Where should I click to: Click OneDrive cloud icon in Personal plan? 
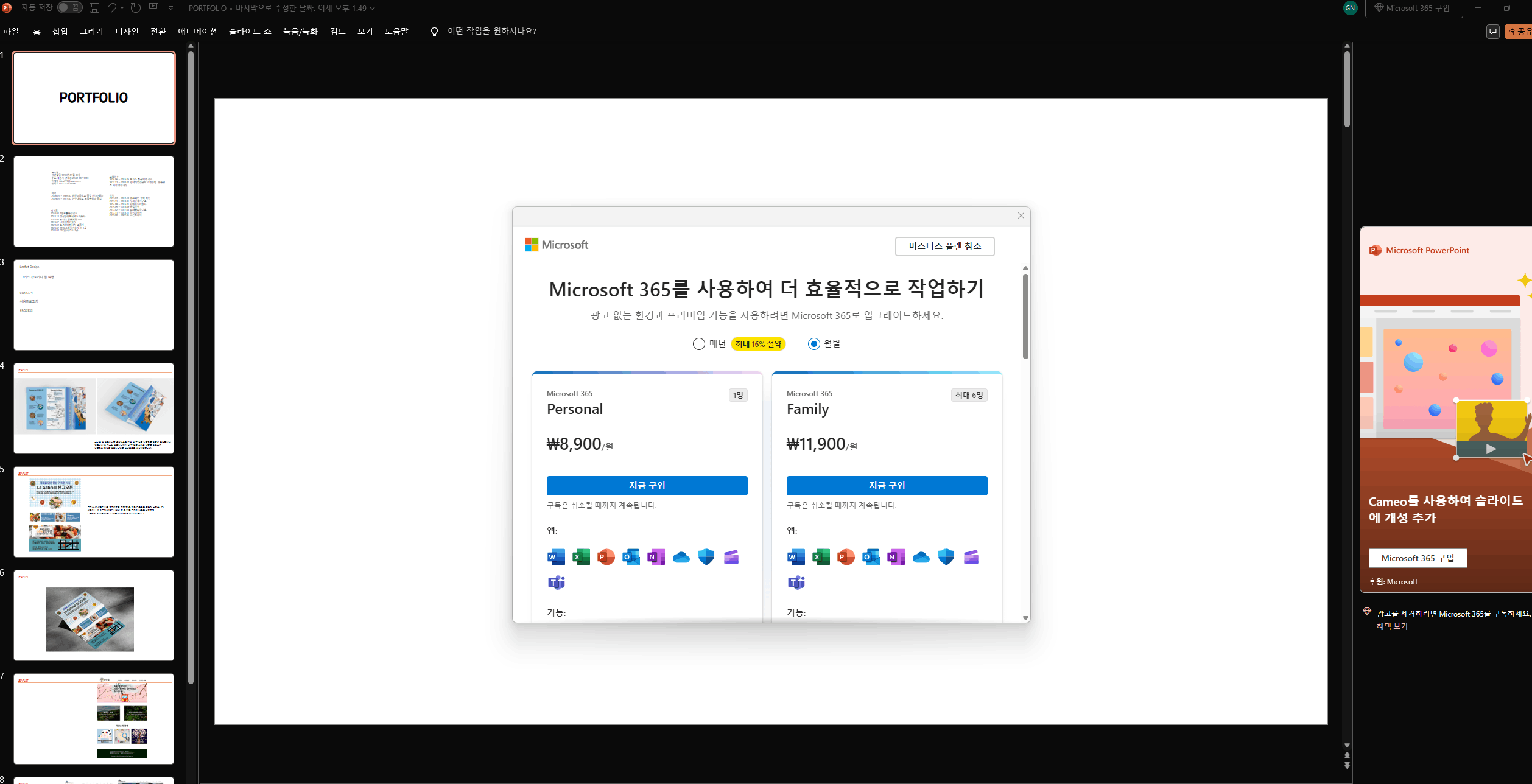[x=681, y=557]
